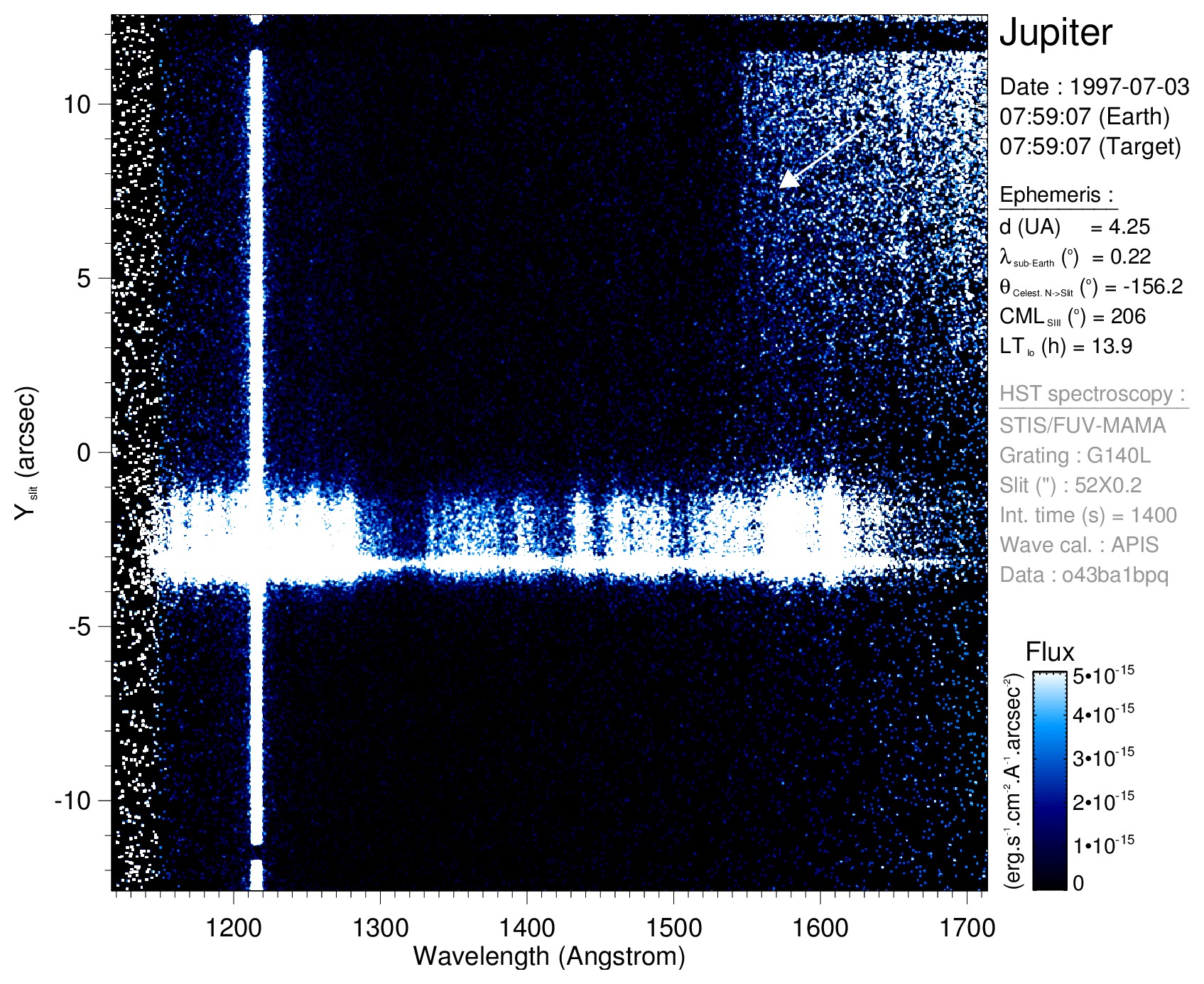Viewport: 1204px width, 984px height.
Task: Click the Flux label above the colorbar
Action: (x=1049, y=652)
